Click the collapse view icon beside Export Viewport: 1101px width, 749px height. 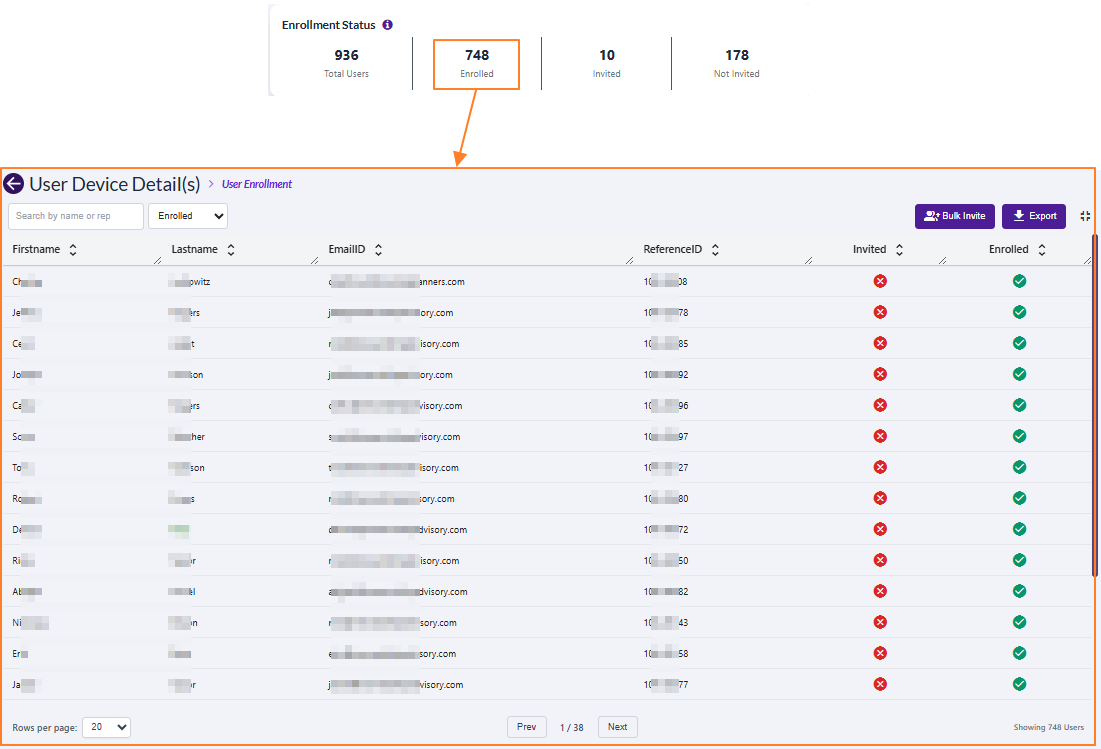(x=1085, y=216)
